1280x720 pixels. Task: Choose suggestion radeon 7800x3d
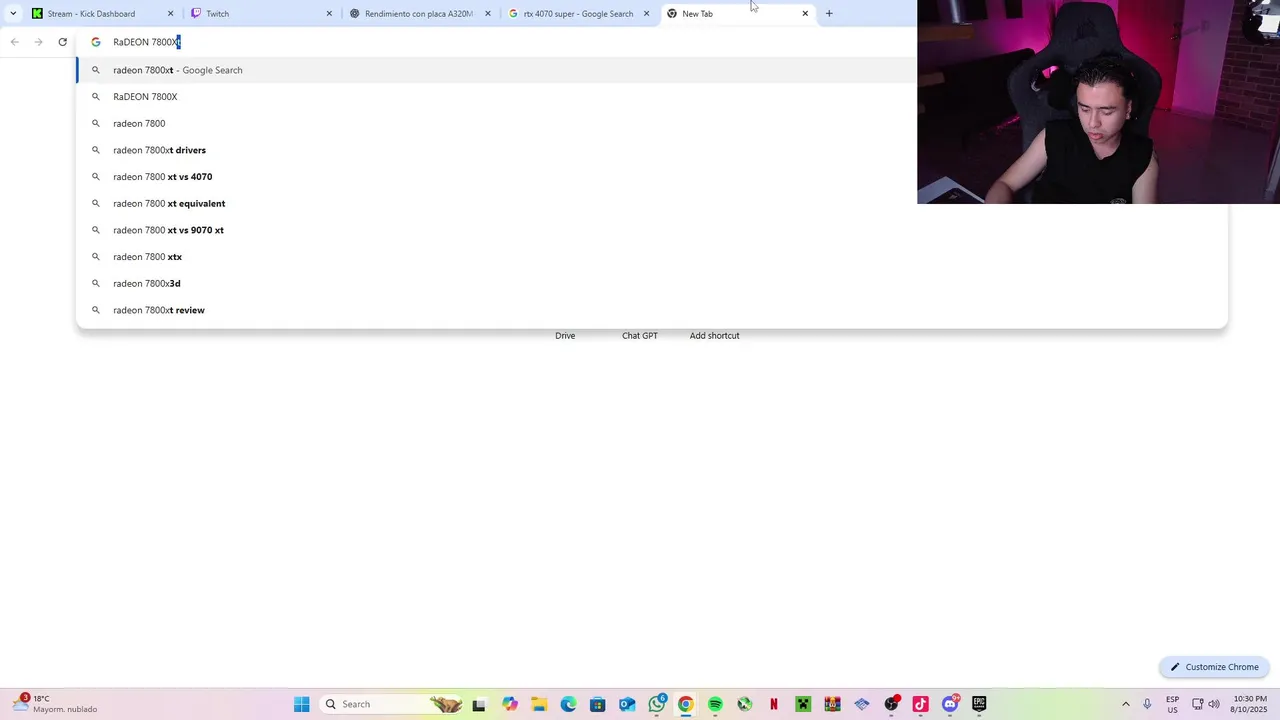tap(651, 283)
